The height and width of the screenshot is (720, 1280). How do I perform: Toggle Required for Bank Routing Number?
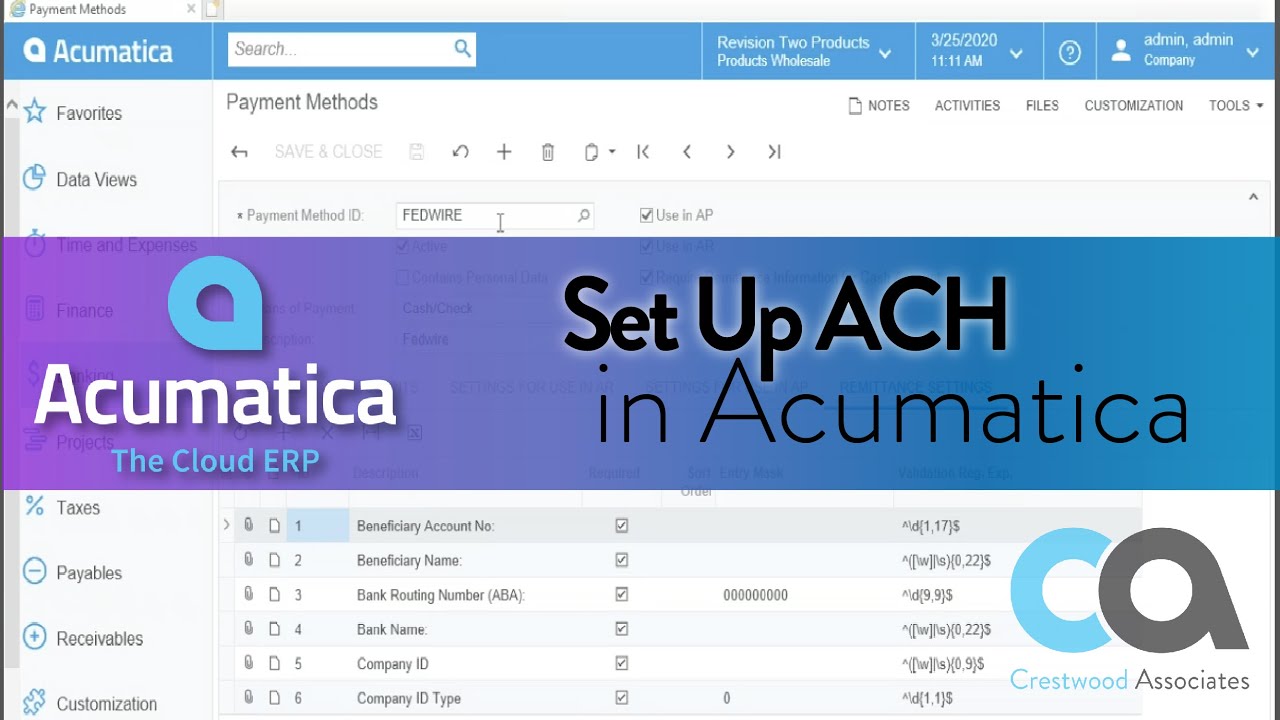tap(622, 594)
